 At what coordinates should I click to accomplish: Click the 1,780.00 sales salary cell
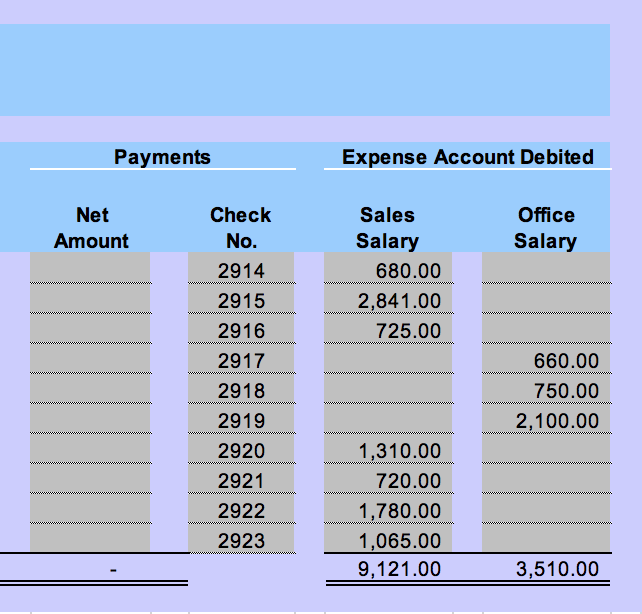[388, 508]
